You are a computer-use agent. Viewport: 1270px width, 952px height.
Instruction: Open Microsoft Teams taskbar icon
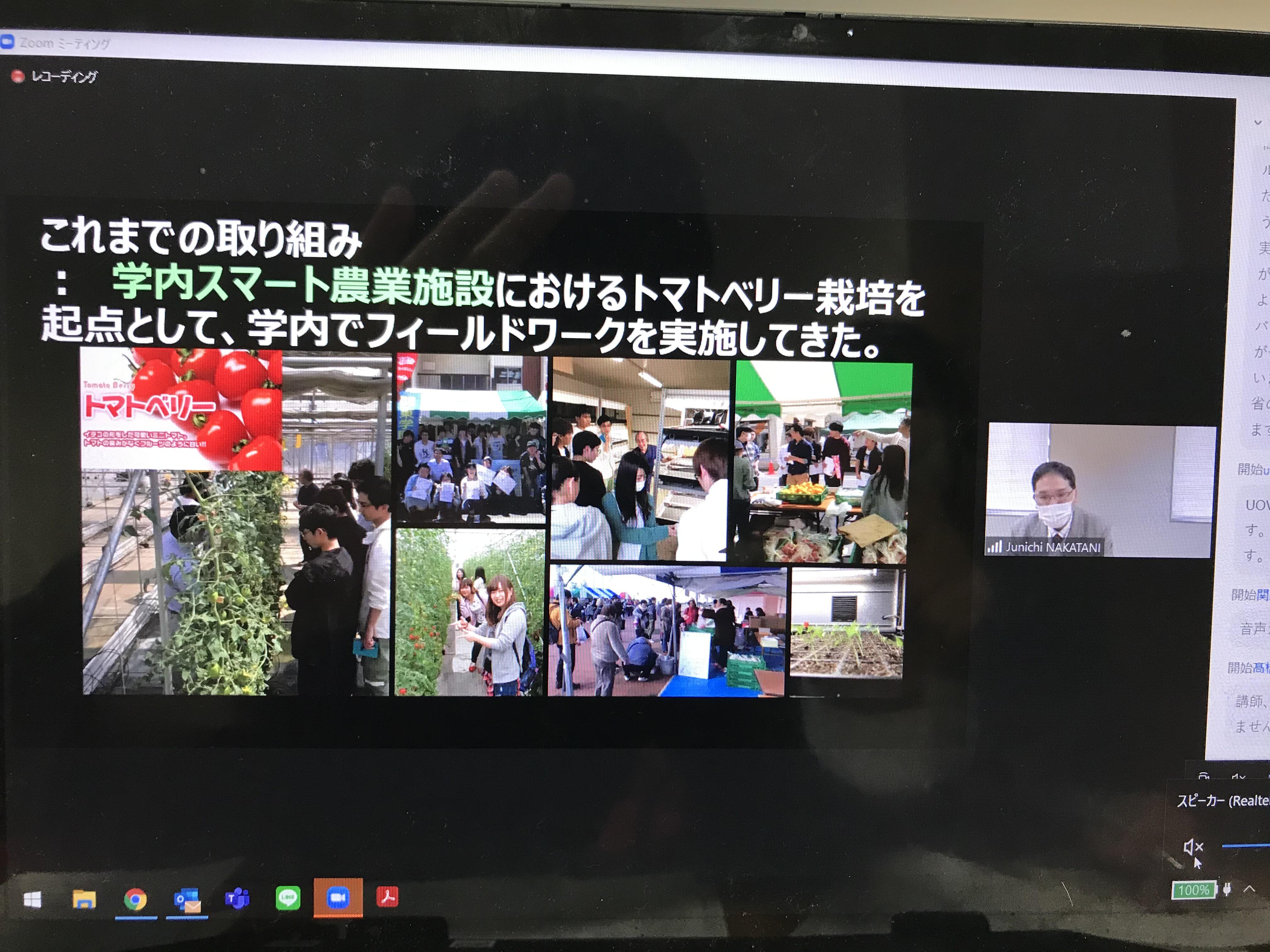pos(238,898)
